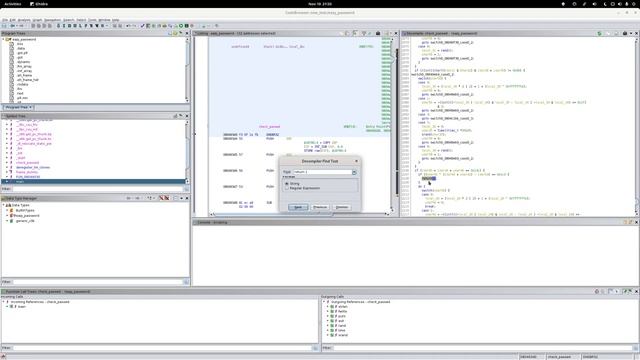Image resolution: width=640 pixels, height=360 pixels.
Task: Select .eh_frame_hdr in Program Trees
Action: tap(27, 80)
